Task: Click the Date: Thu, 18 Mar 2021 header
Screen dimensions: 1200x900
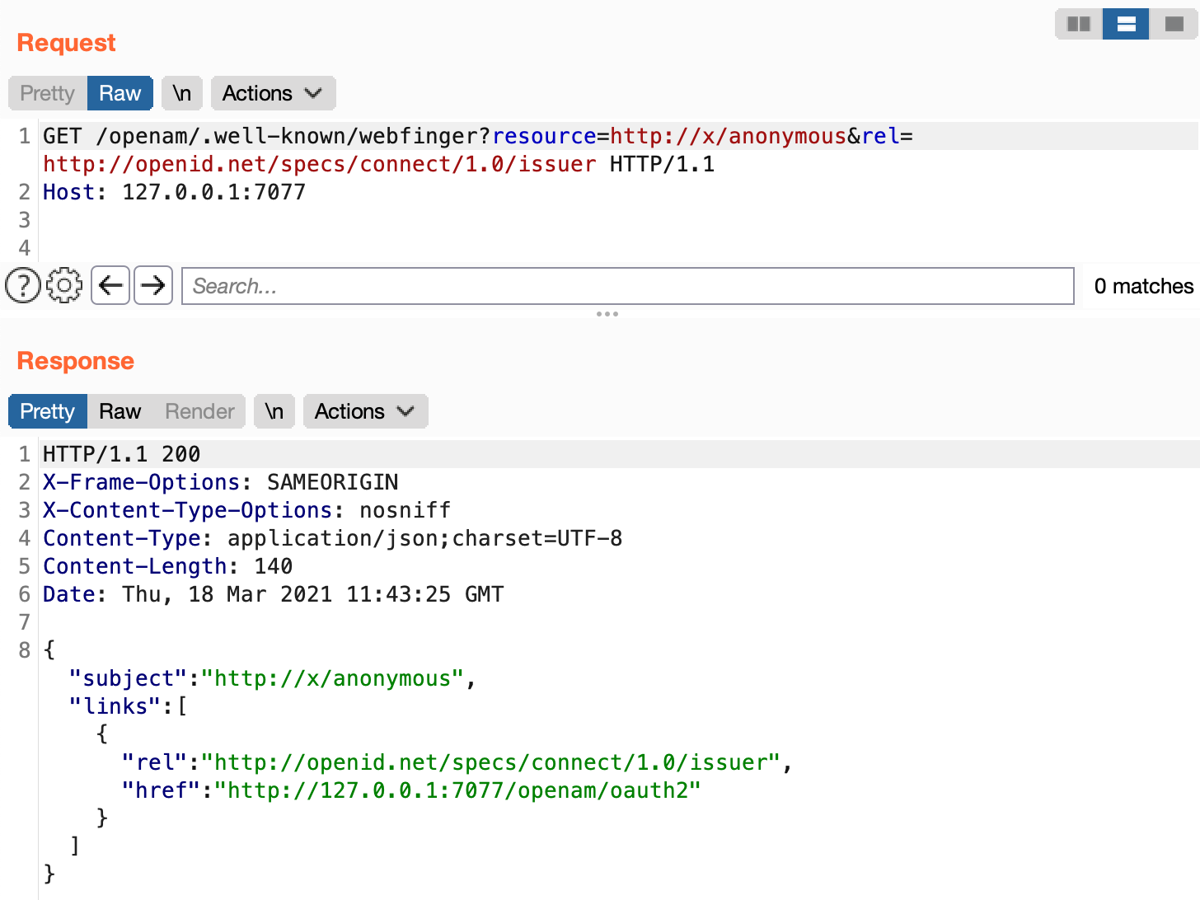Action: pos(273,594)
